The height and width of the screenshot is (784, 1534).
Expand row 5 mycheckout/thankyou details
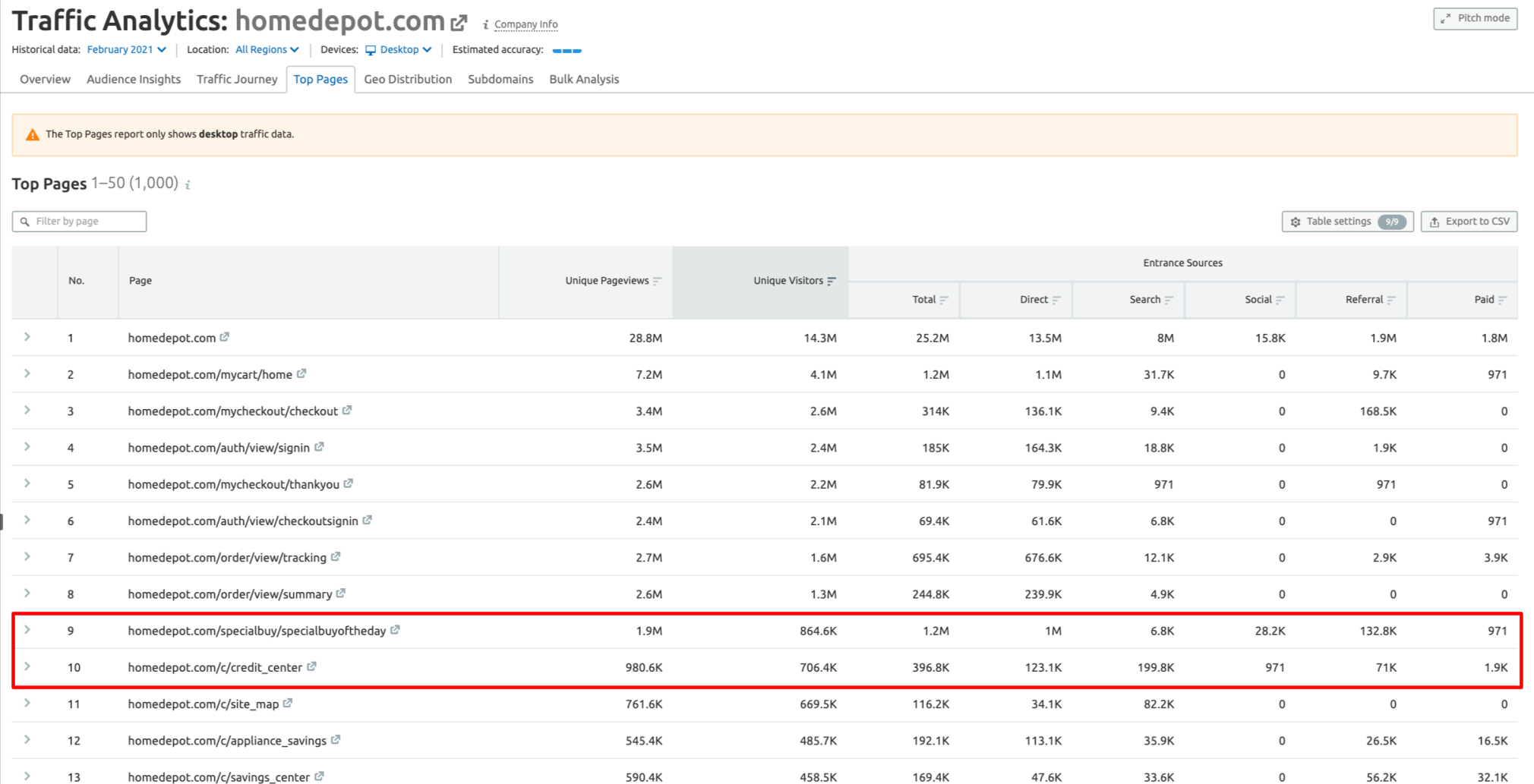tap(27, 483)
